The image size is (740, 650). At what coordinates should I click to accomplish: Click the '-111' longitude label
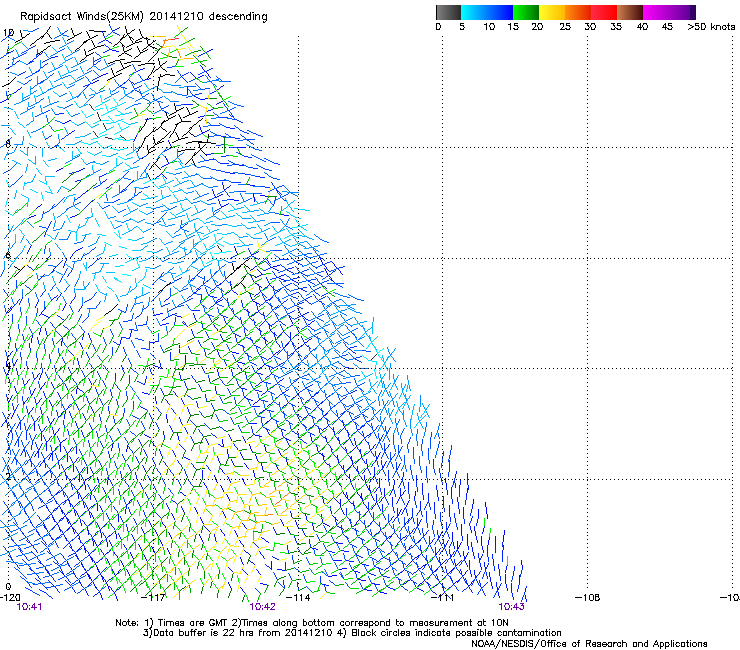[443, 598]
